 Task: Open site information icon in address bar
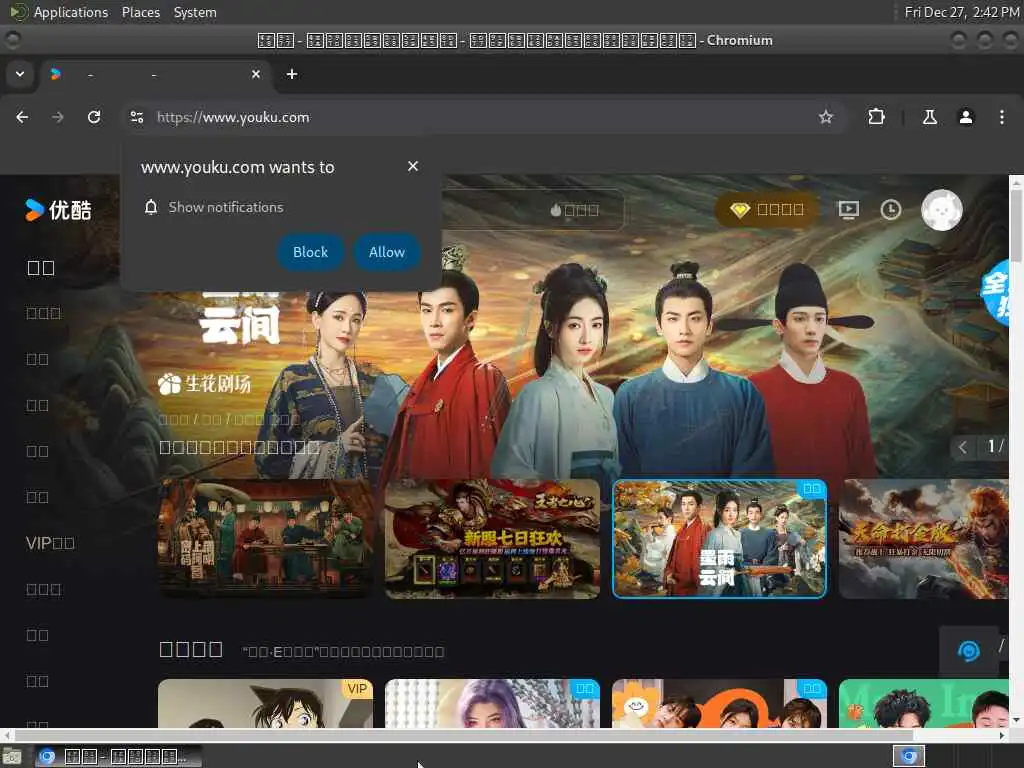[137, 117]
